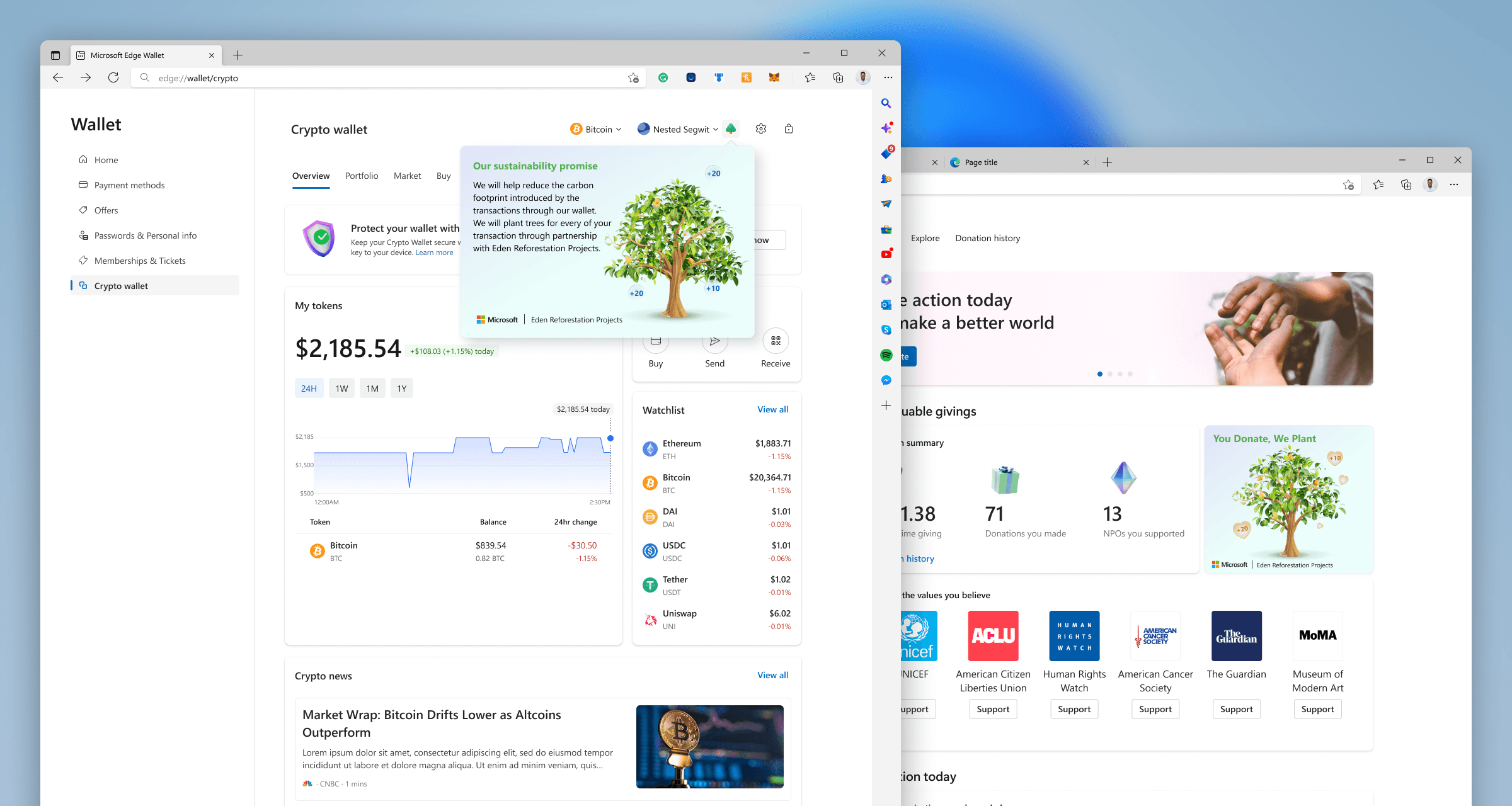Click the second carousel dot indicator

tap(1110, 374)
